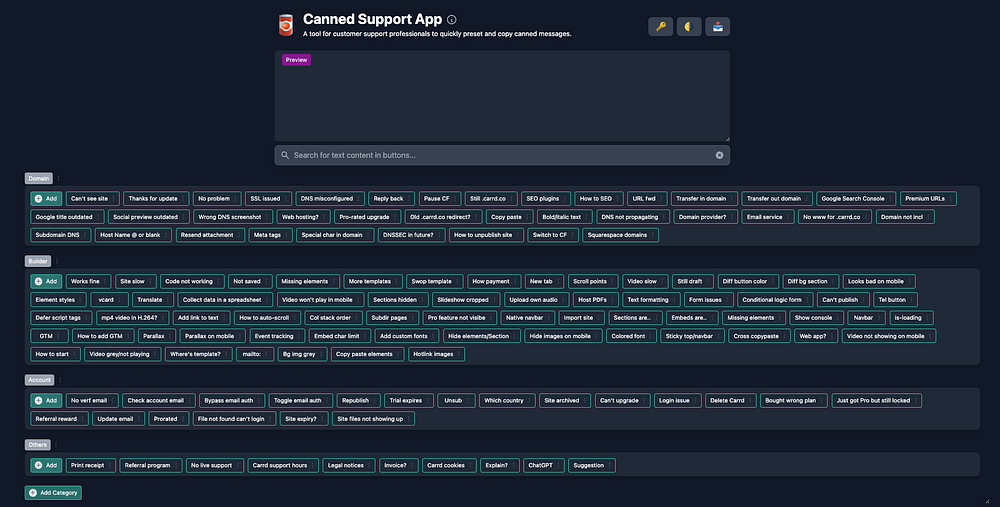Open the kebab menu on 'GTM' button
This screenshot has width=1000, height=507.
[x=59, y=336]
